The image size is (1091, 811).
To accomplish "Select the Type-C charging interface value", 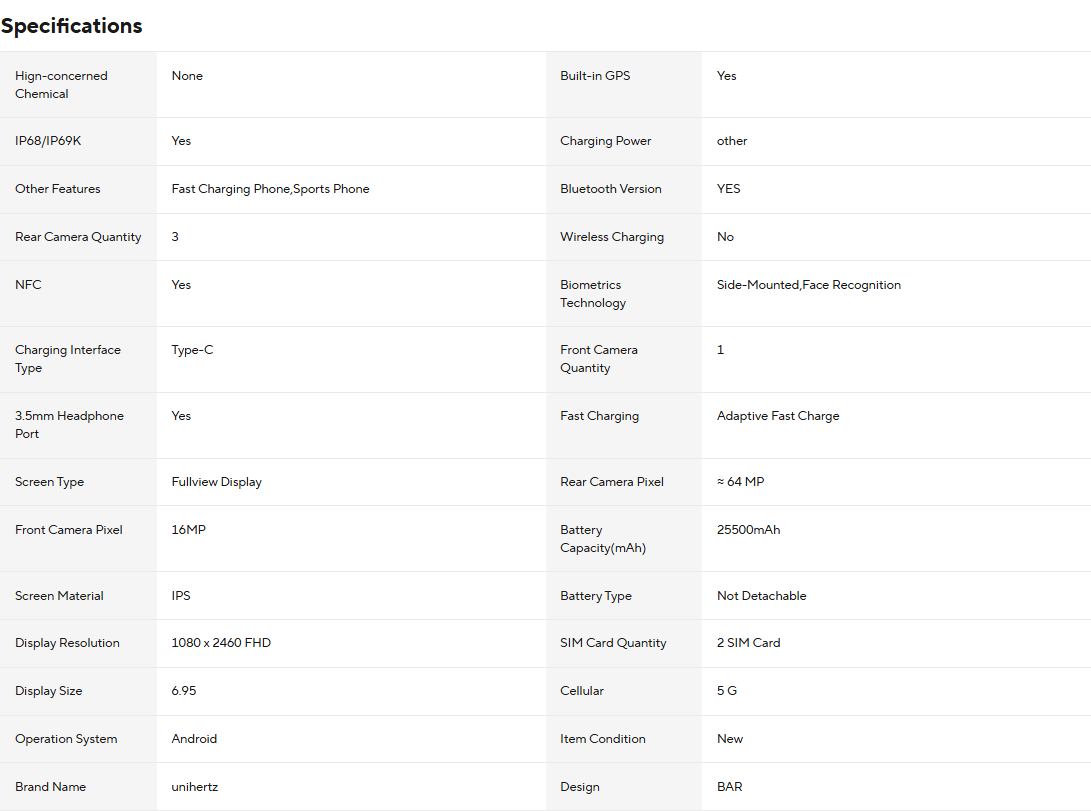I will coord(193,350).
